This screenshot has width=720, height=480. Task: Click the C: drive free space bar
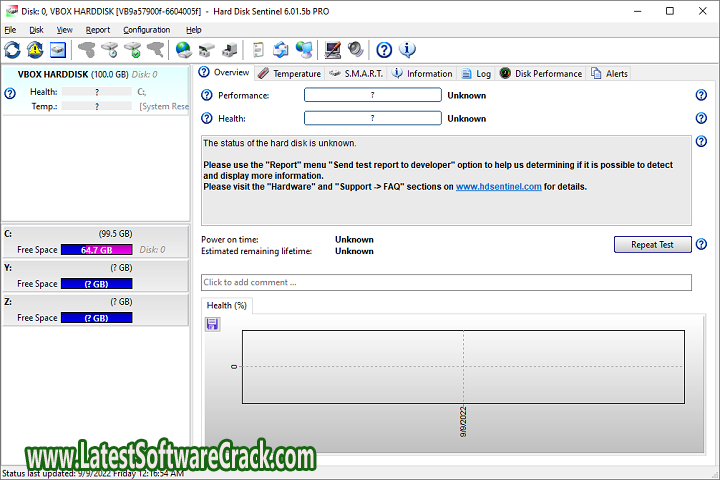point(95,250)
